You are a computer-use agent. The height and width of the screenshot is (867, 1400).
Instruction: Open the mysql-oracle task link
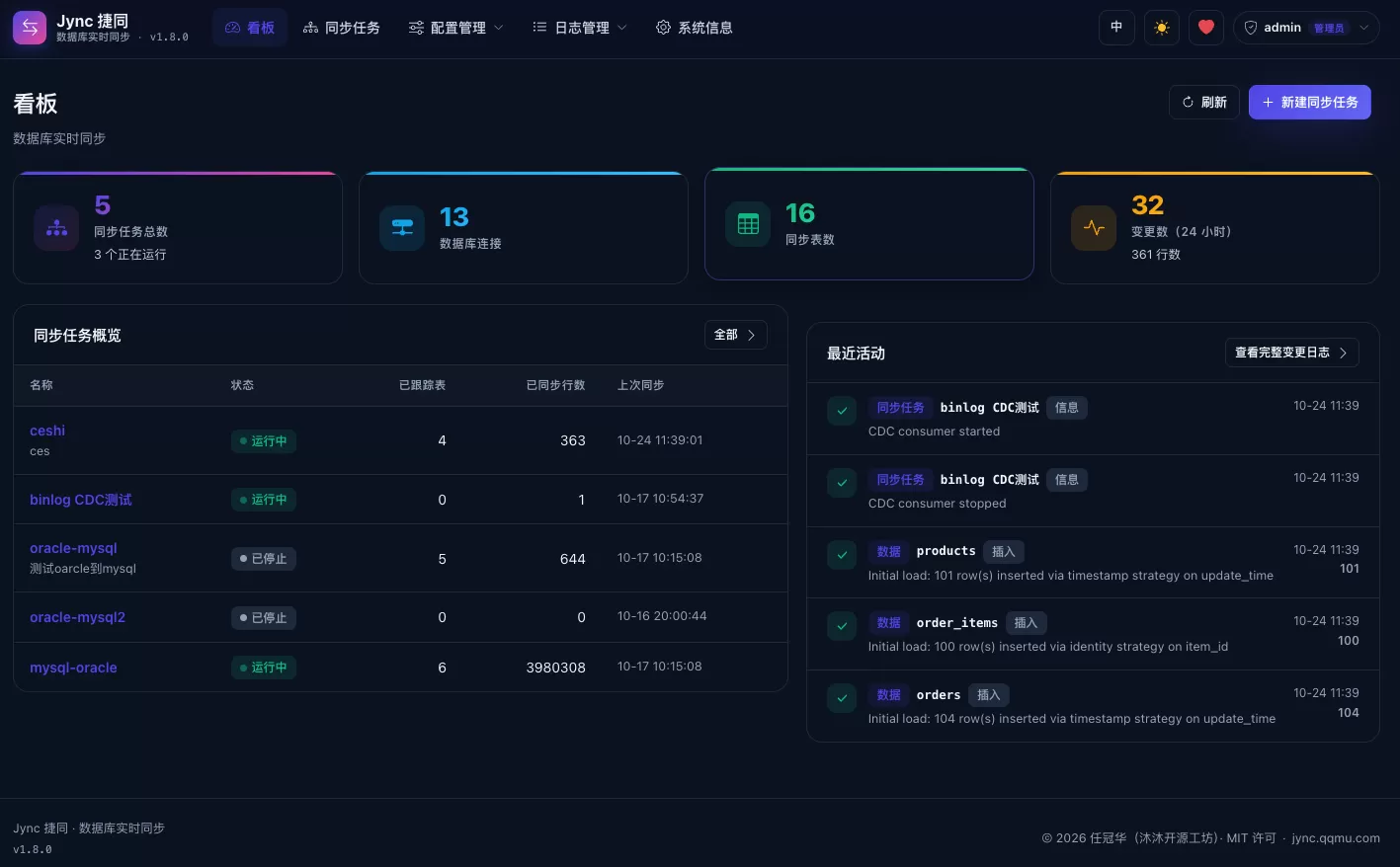(x=73, y=668)
